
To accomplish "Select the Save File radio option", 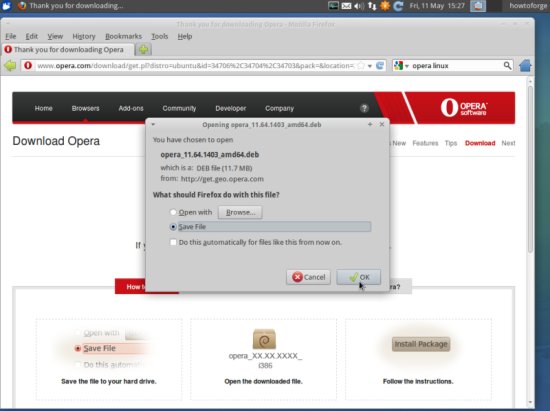I will click(173, 227).
